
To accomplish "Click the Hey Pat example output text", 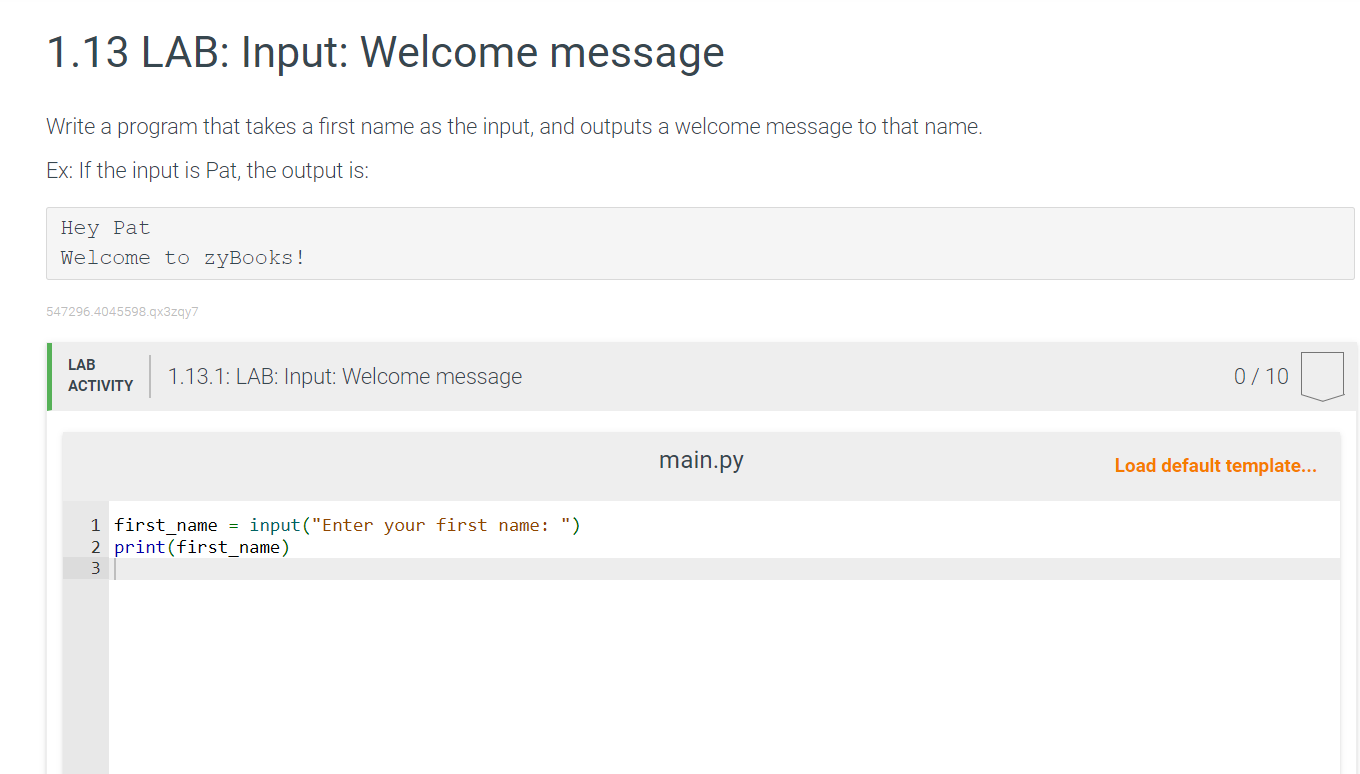I will [105, 227].
